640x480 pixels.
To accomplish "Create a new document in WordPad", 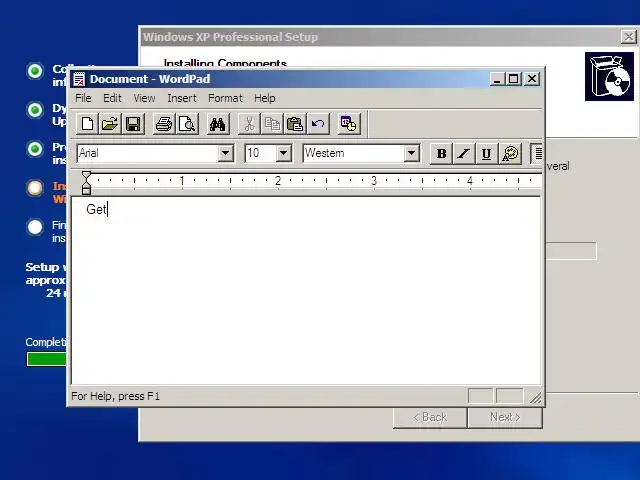I will 87,124.
